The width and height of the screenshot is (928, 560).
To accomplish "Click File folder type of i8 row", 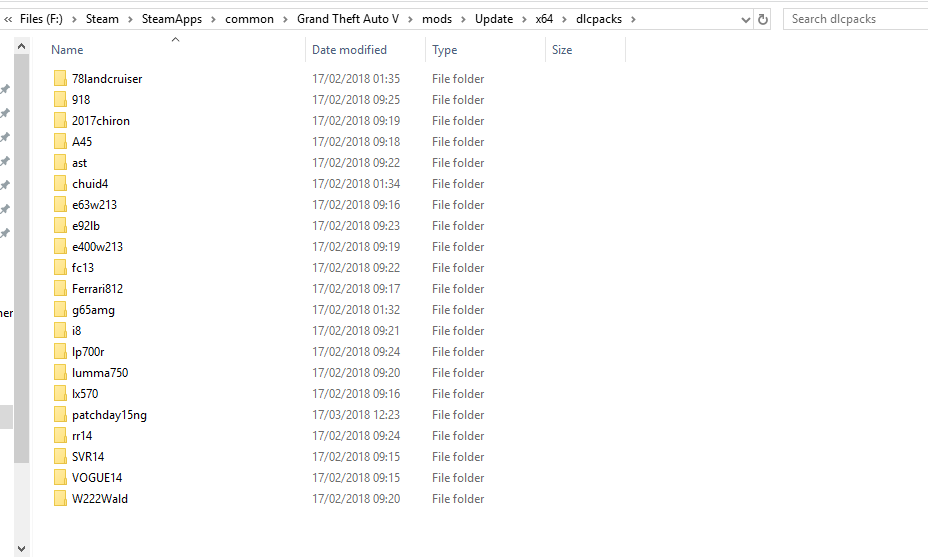I will (x=458, y=331).
